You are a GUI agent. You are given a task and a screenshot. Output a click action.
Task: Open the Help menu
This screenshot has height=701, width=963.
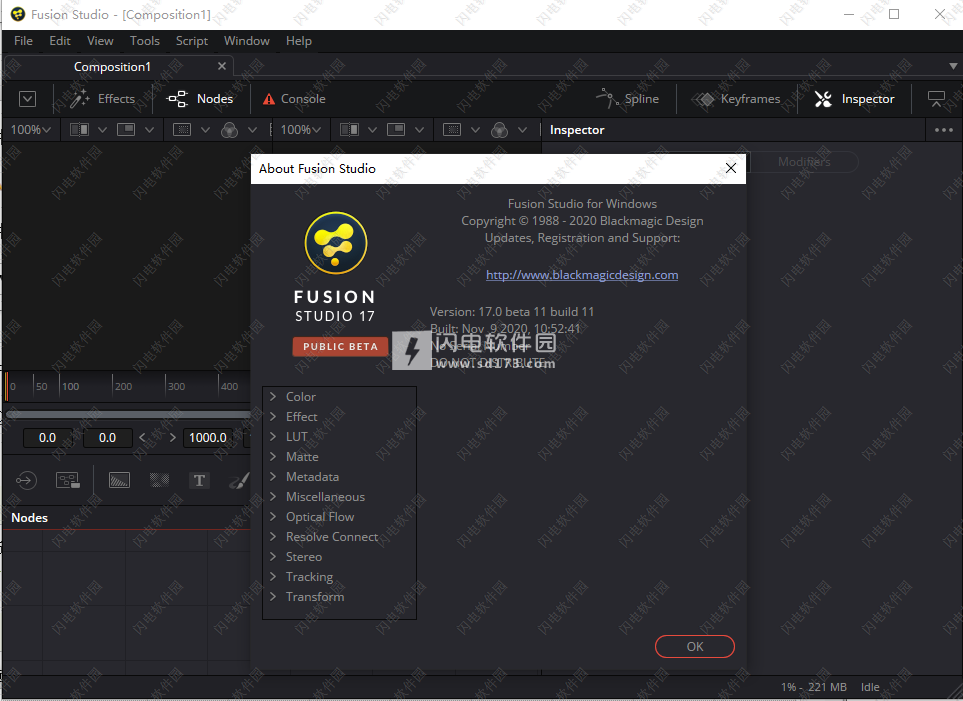(x=298, y=41)
